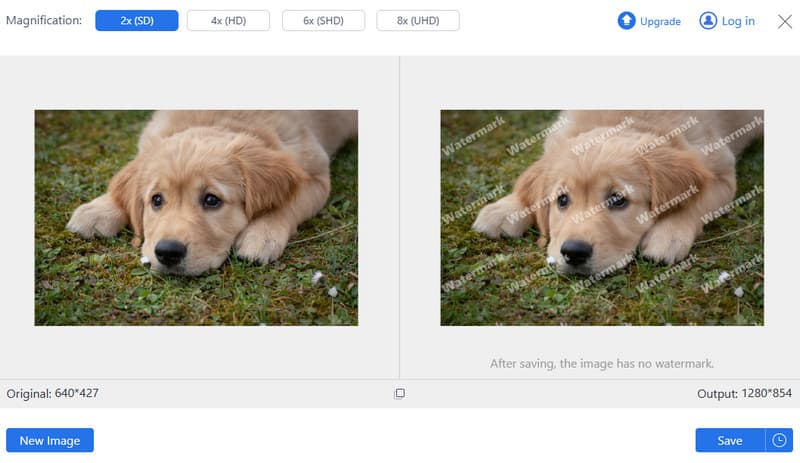This screenshot has height=463, width=800.
Task: Click the Output: 1280*854 size label
Action: (745, 394)
